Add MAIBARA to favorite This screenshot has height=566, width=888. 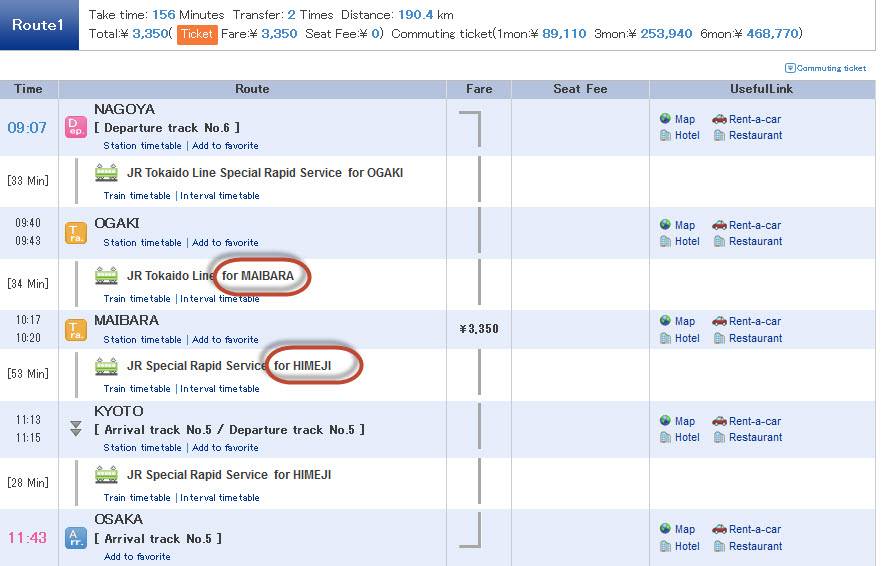pyautogui.click(x=225, y=339)
